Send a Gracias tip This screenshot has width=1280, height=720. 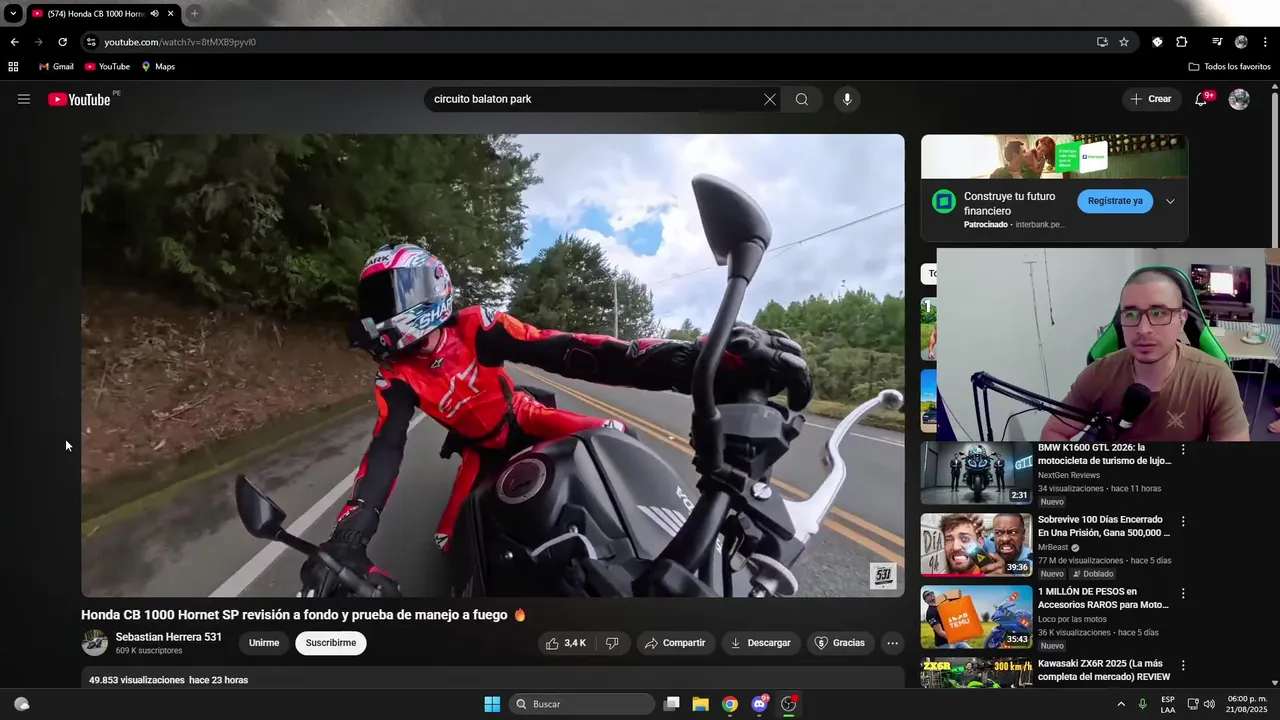coord(840,643)
